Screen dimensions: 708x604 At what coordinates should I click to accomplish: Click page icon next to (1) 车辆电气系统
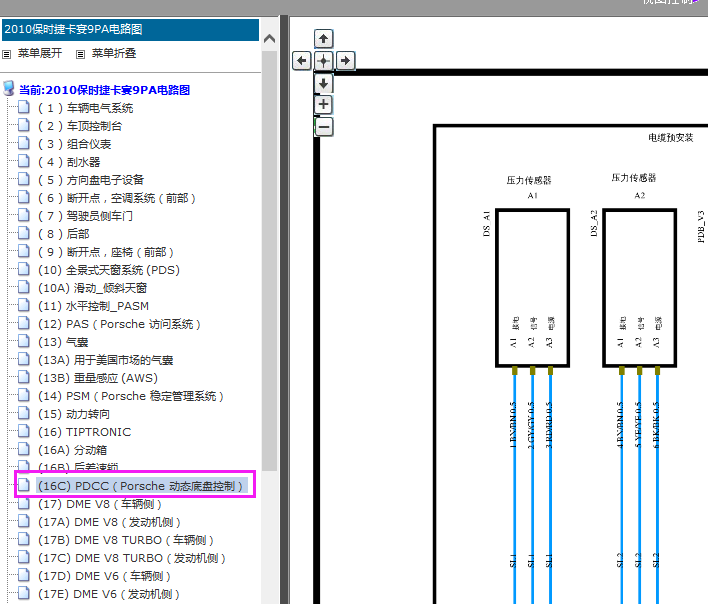[24, 107]
